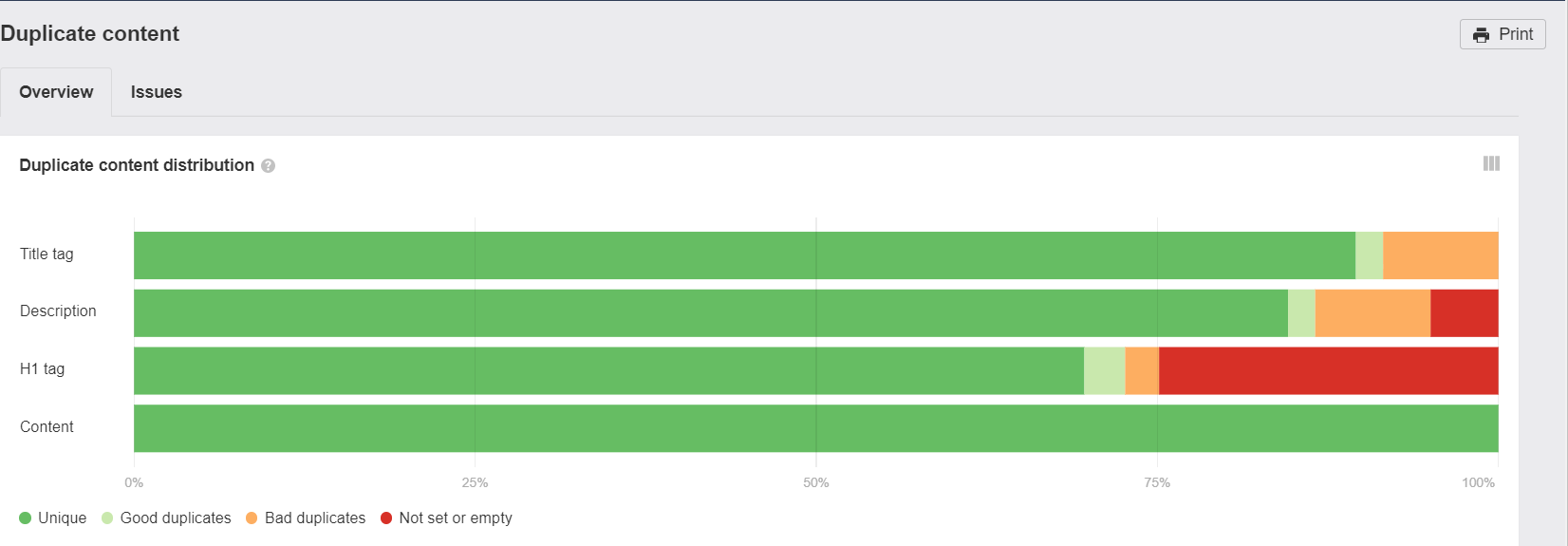The height and width of the screenshot is (546, 1568).
Task: Click the help icon beside Duplicate content distribution
Action: point(269,166)
